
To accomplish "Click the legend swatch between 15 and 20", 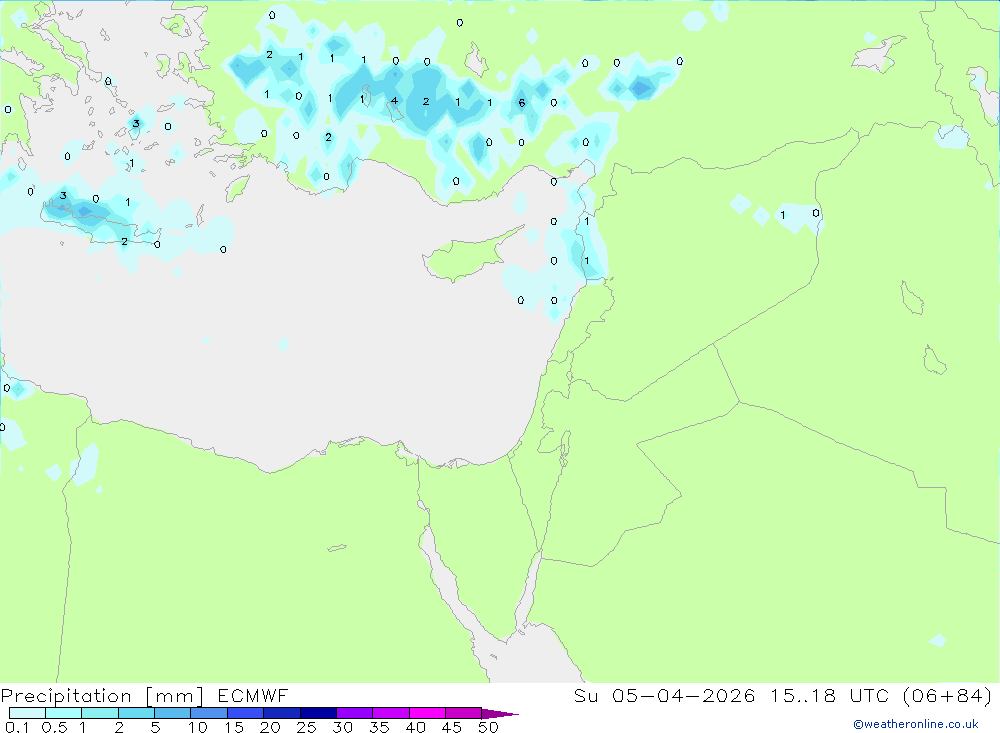I will (246, 713).
